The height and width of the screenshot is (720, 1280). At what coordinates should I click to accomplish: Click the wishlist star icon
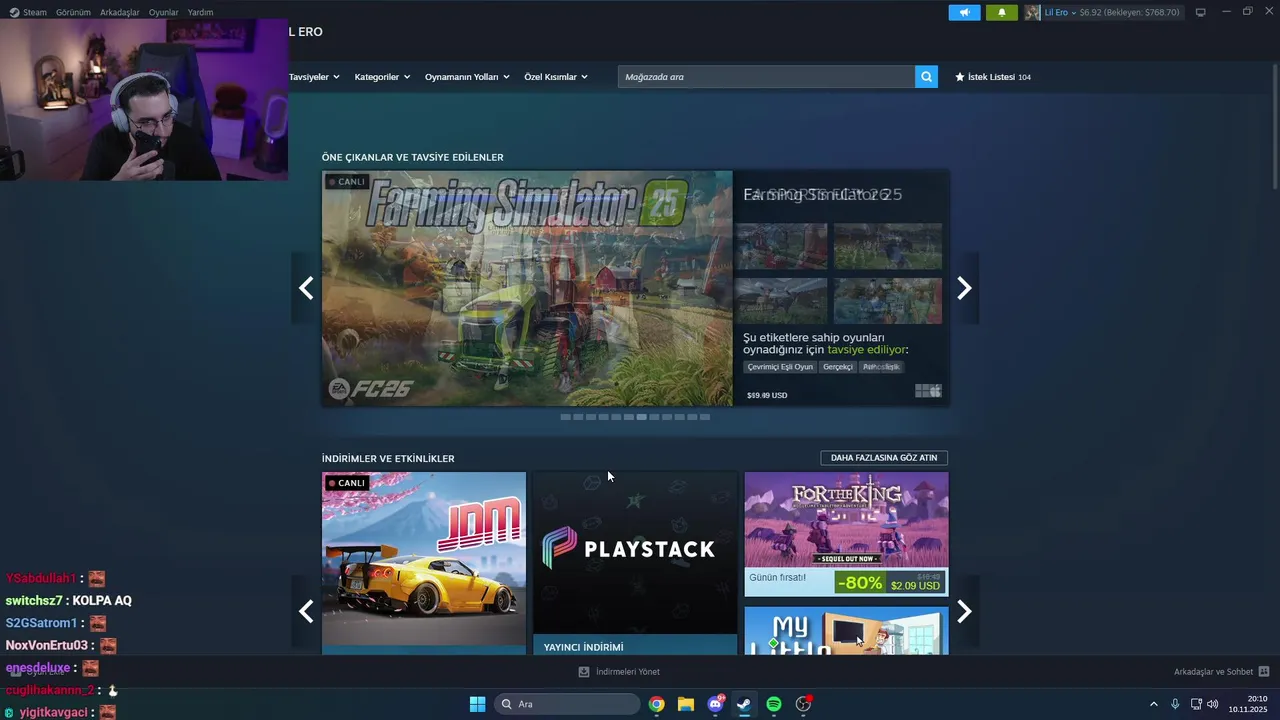pos(960,77)
